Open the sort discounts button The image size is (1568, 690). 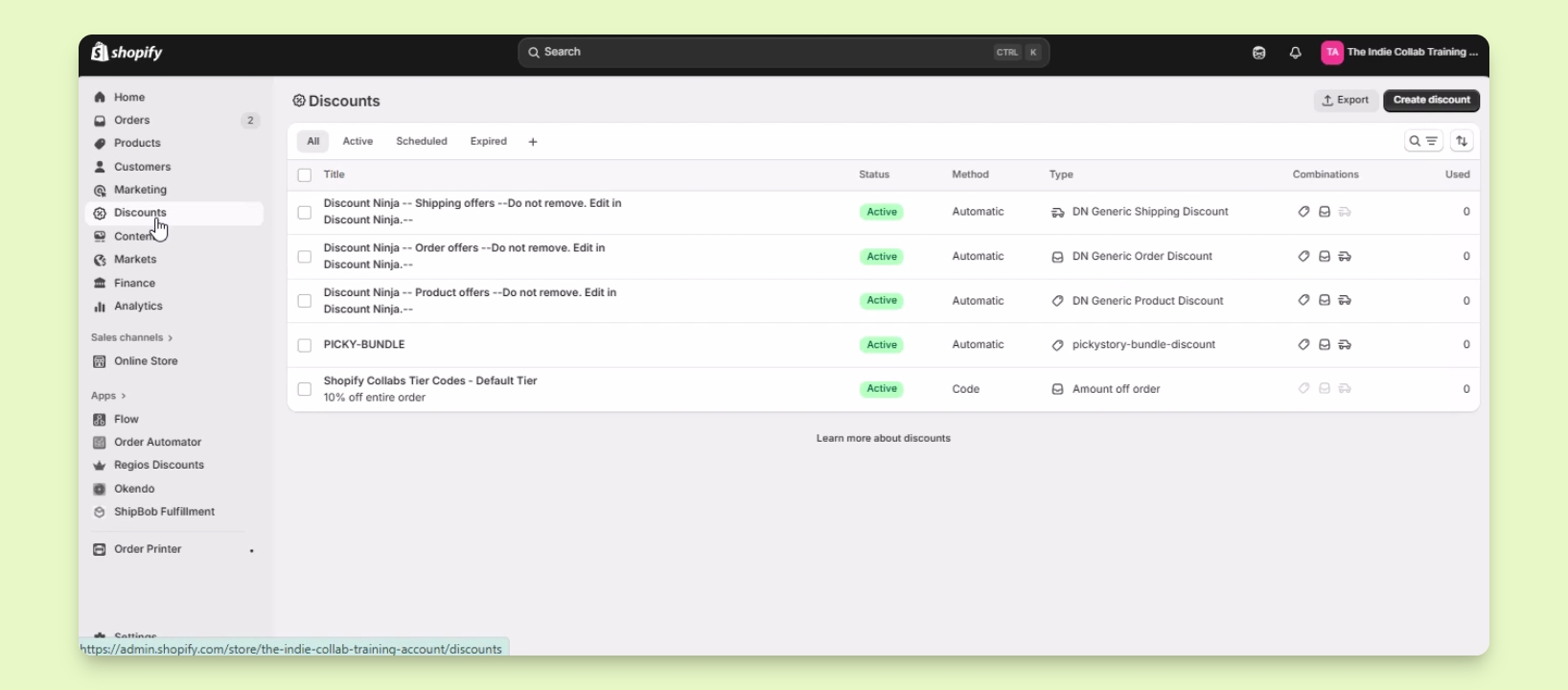click(1462, 141)
